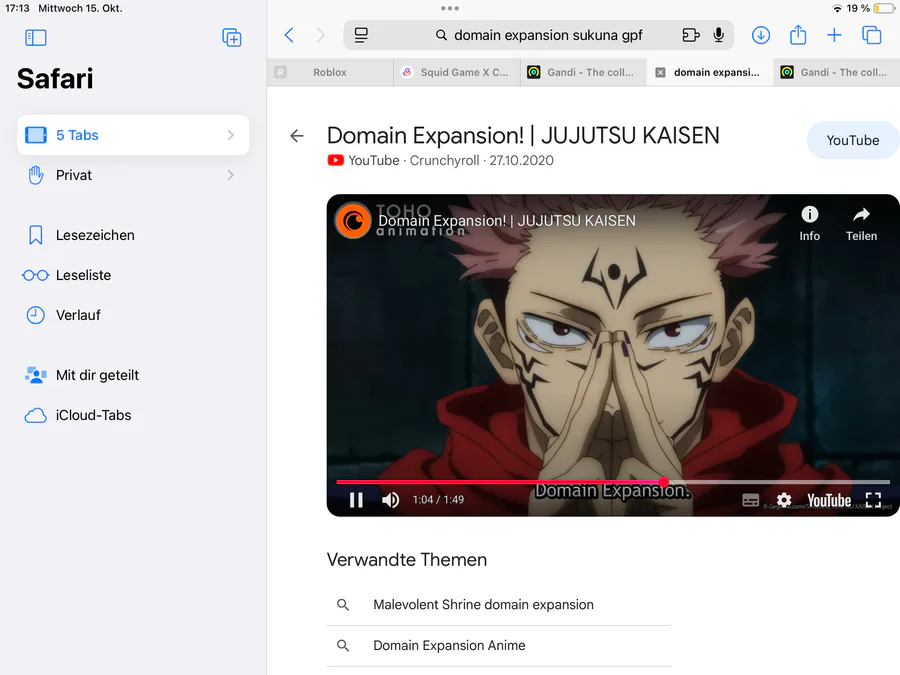Switch to the first Gandi tab
The height and width of the screenshot is (675, 900).
584,72
